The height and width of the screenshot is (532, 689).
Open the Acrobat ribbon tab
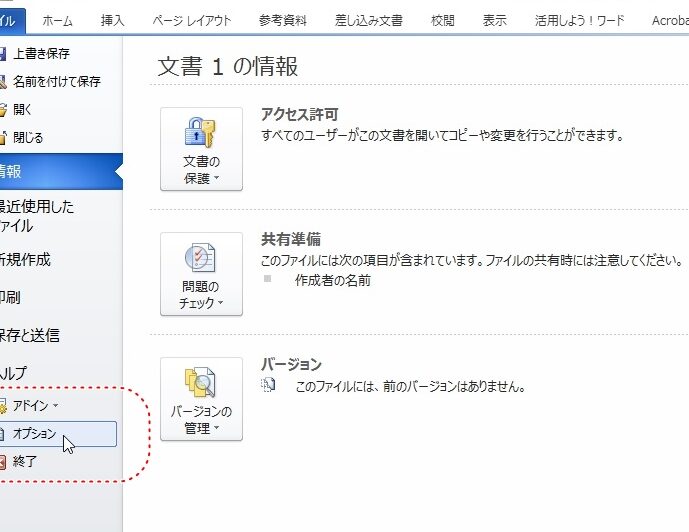pos(670,21)
